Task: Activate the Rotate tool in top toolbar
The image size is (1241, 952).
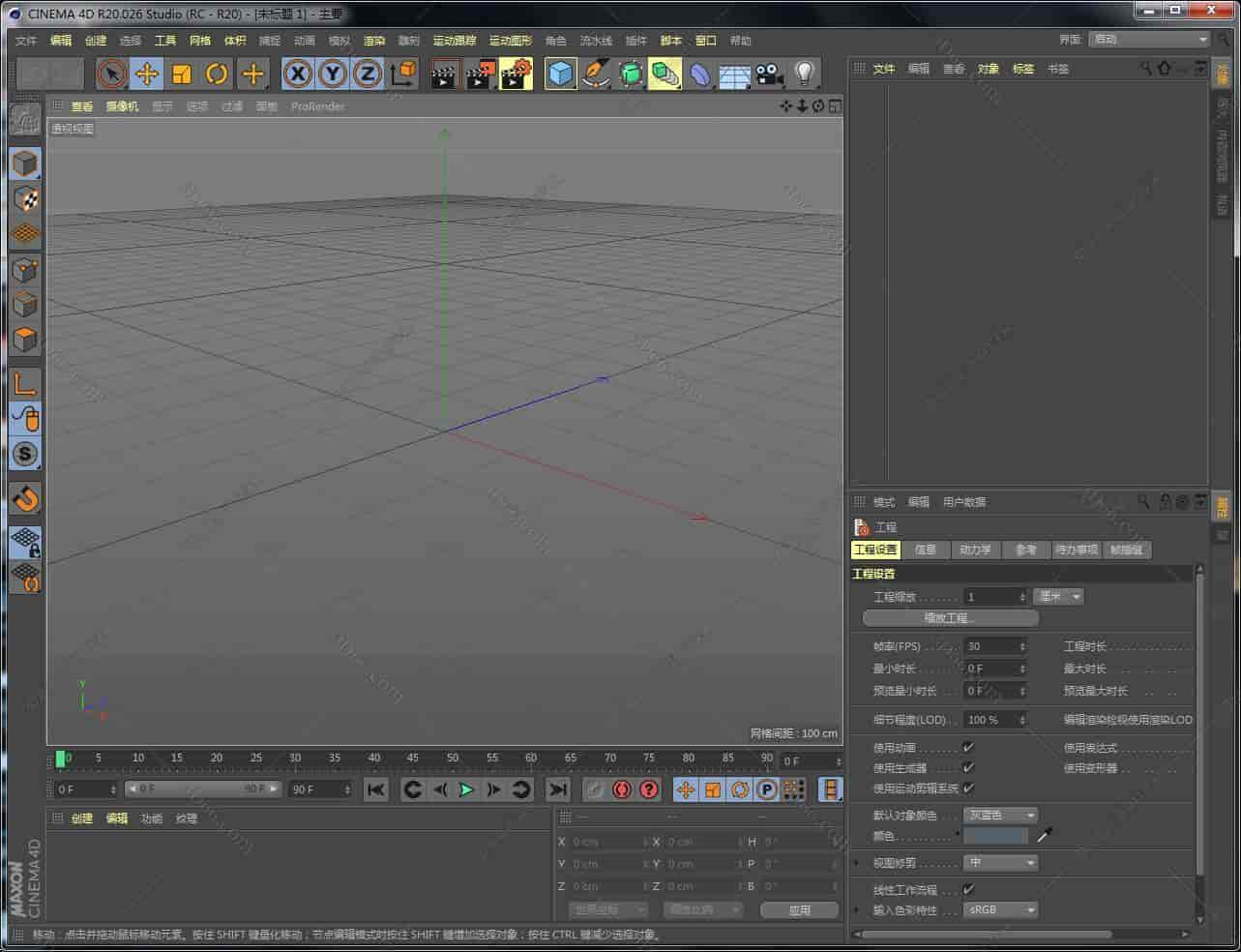Action: click(217, 74)
